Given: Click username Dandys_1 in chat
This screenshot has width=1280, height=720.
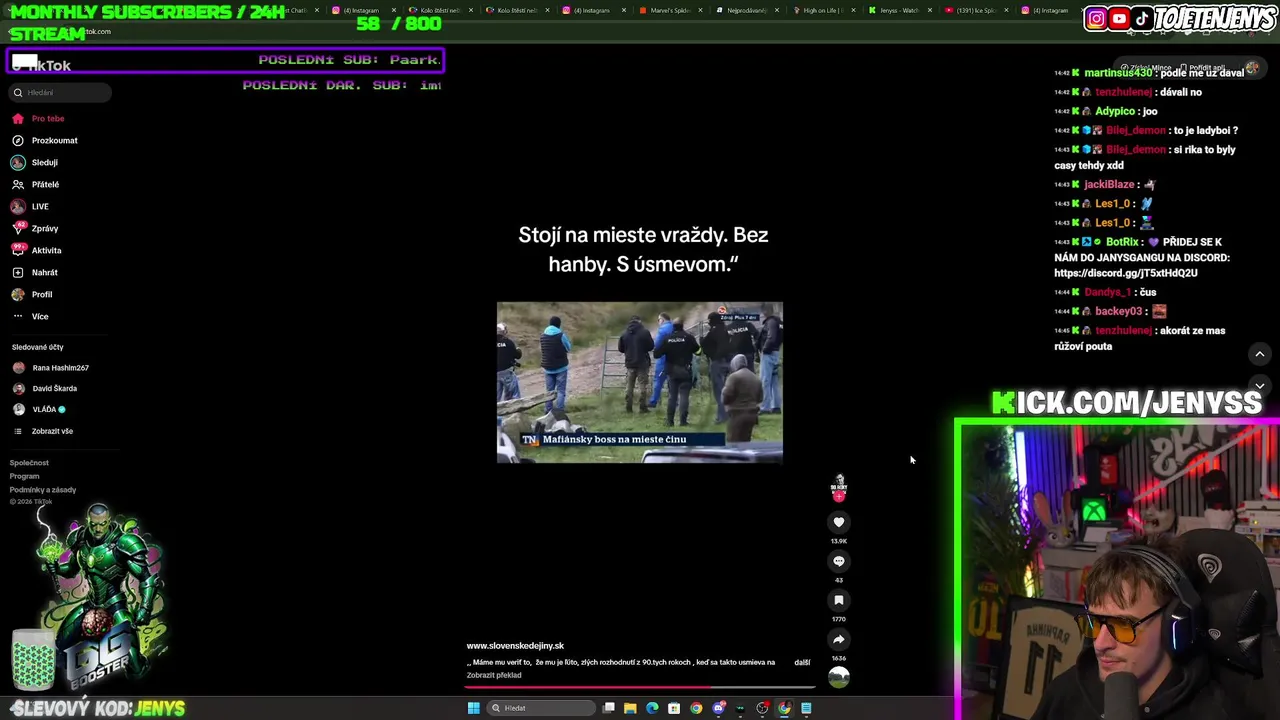Looking at the screenshot, I should coord(1106,292).
